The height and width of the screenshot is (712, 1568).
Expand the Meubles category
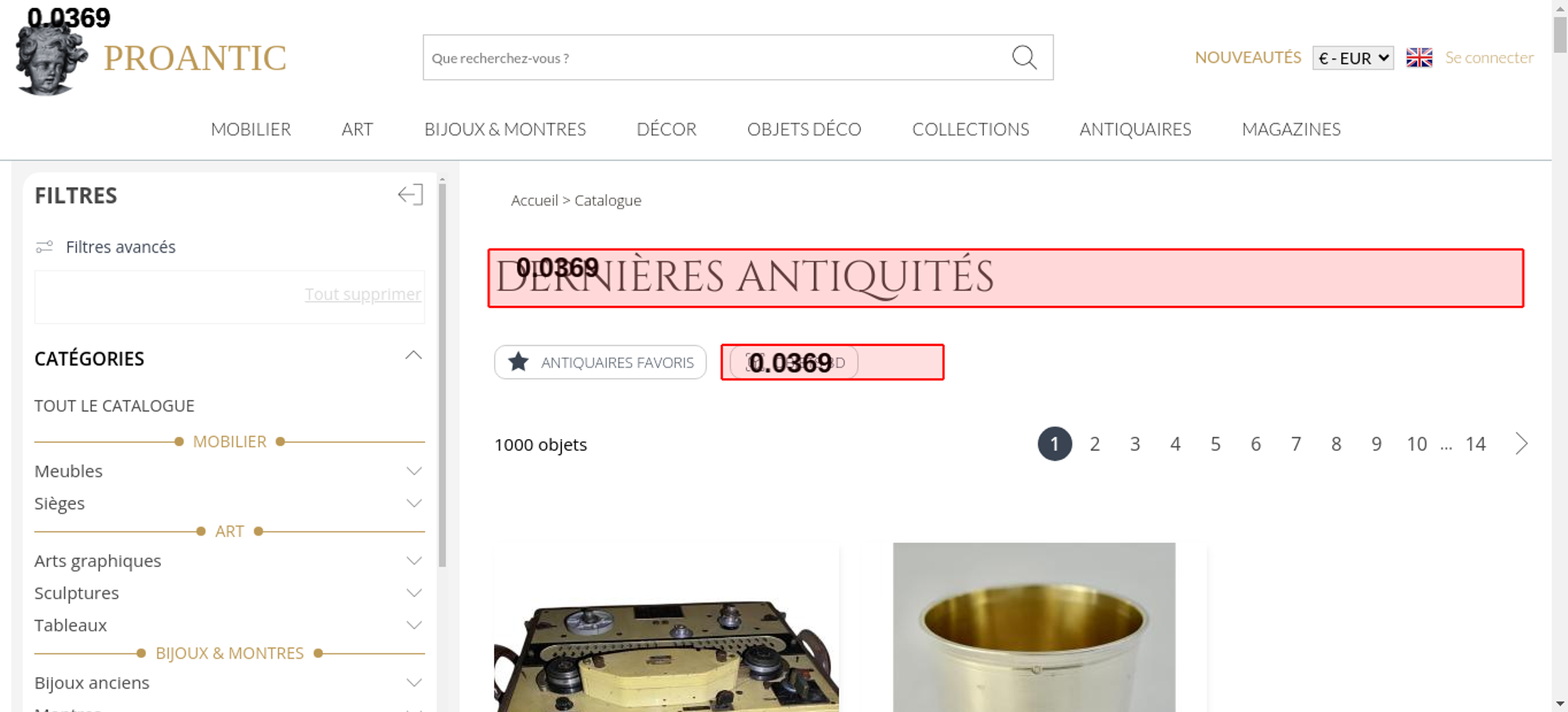point(414,471)
